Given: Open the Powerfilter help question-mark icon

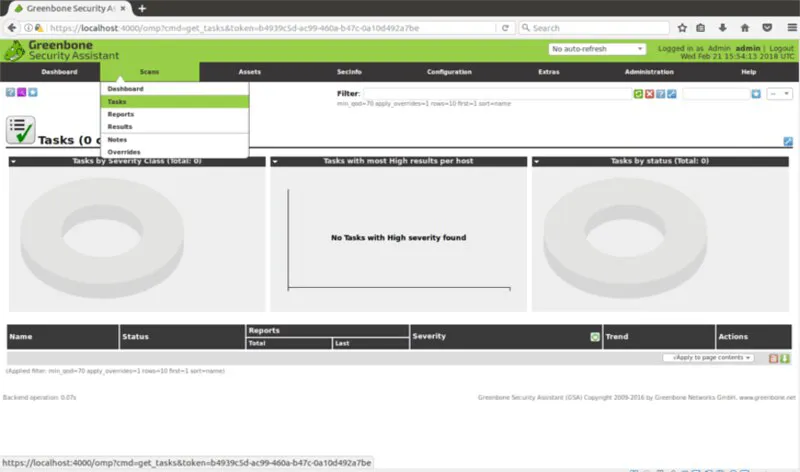Looking at the screenshot, I should point(661,94).
